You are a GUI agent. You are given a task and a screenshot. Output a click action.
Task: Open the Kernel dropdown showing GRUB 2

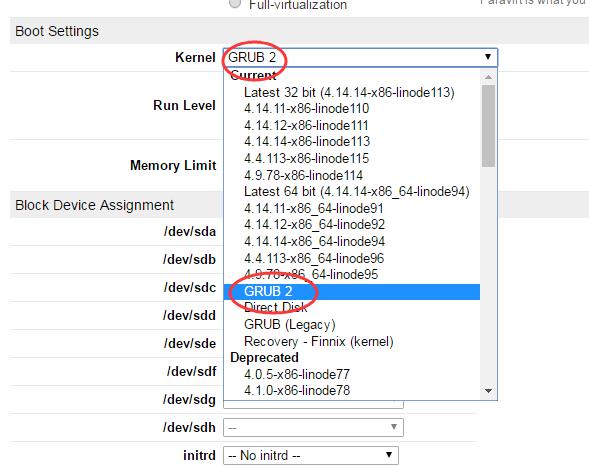tap(360, 57)
